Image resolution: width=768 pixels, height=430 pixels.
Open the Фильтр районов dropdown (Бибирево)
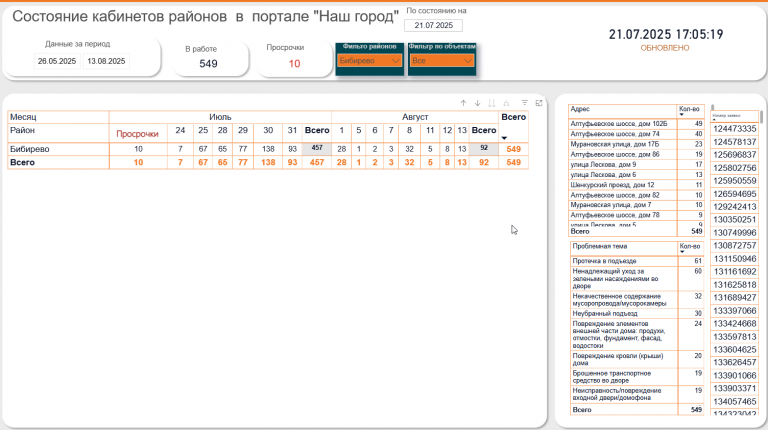pyautogui.click(x=369, y=61)
